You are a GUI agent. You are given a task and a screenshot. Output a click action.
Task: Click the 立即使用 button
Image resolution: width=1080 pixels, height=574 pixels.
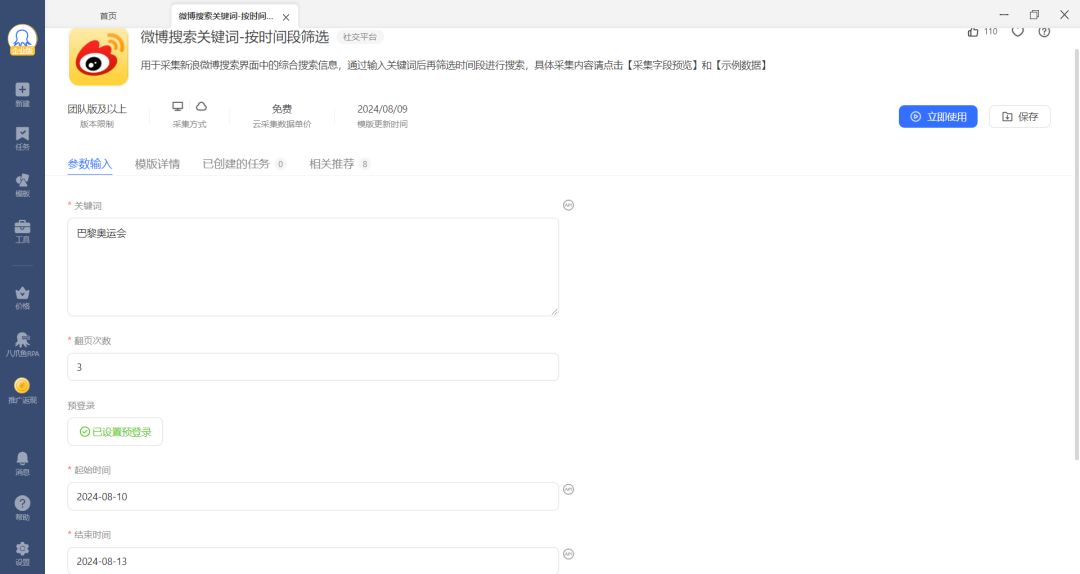(x=938, y=116)
